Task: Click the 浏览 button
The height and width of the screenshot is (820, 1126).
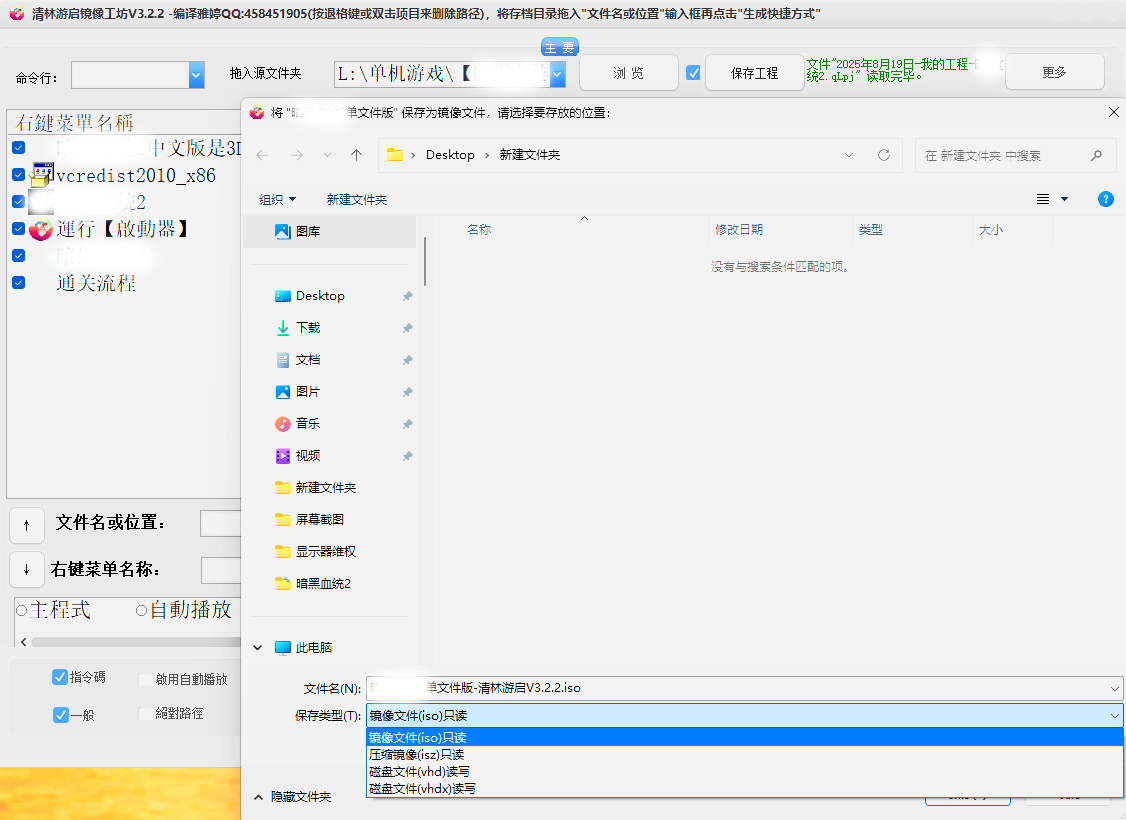Action: [628, 73]
